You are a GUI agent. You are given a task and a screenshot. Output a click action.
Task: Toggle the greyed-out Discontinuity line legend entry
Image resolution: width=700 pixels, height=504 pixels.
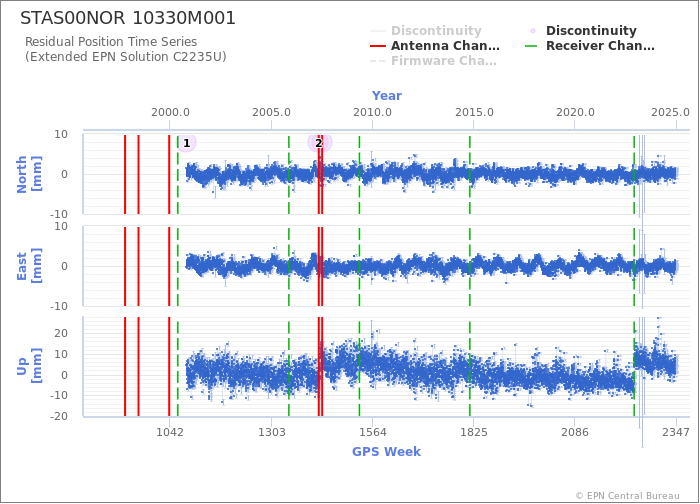(x=426, y=31)
